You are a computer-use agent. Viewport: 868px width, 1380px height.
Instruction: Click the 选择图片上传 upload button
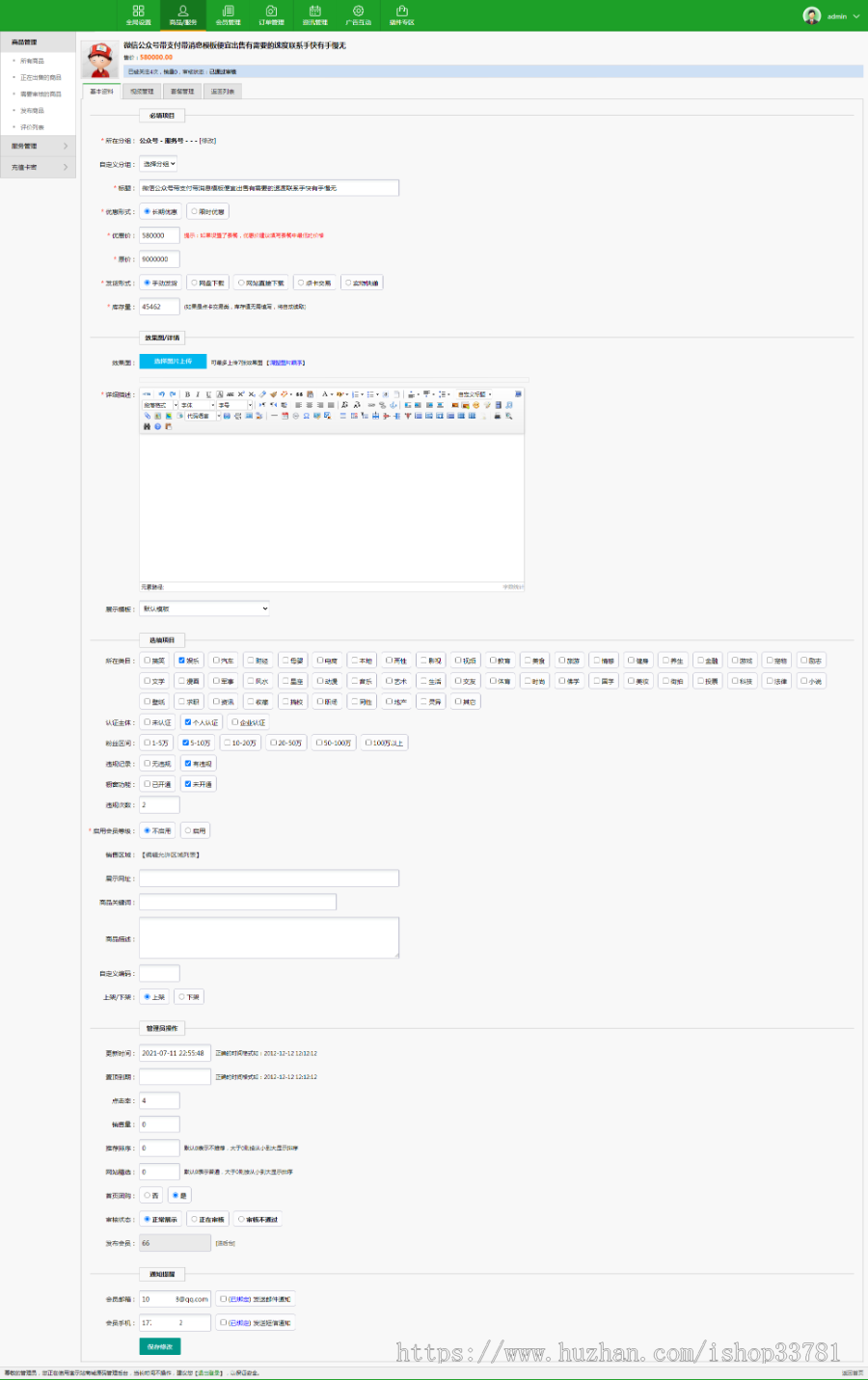click(173, 362)
